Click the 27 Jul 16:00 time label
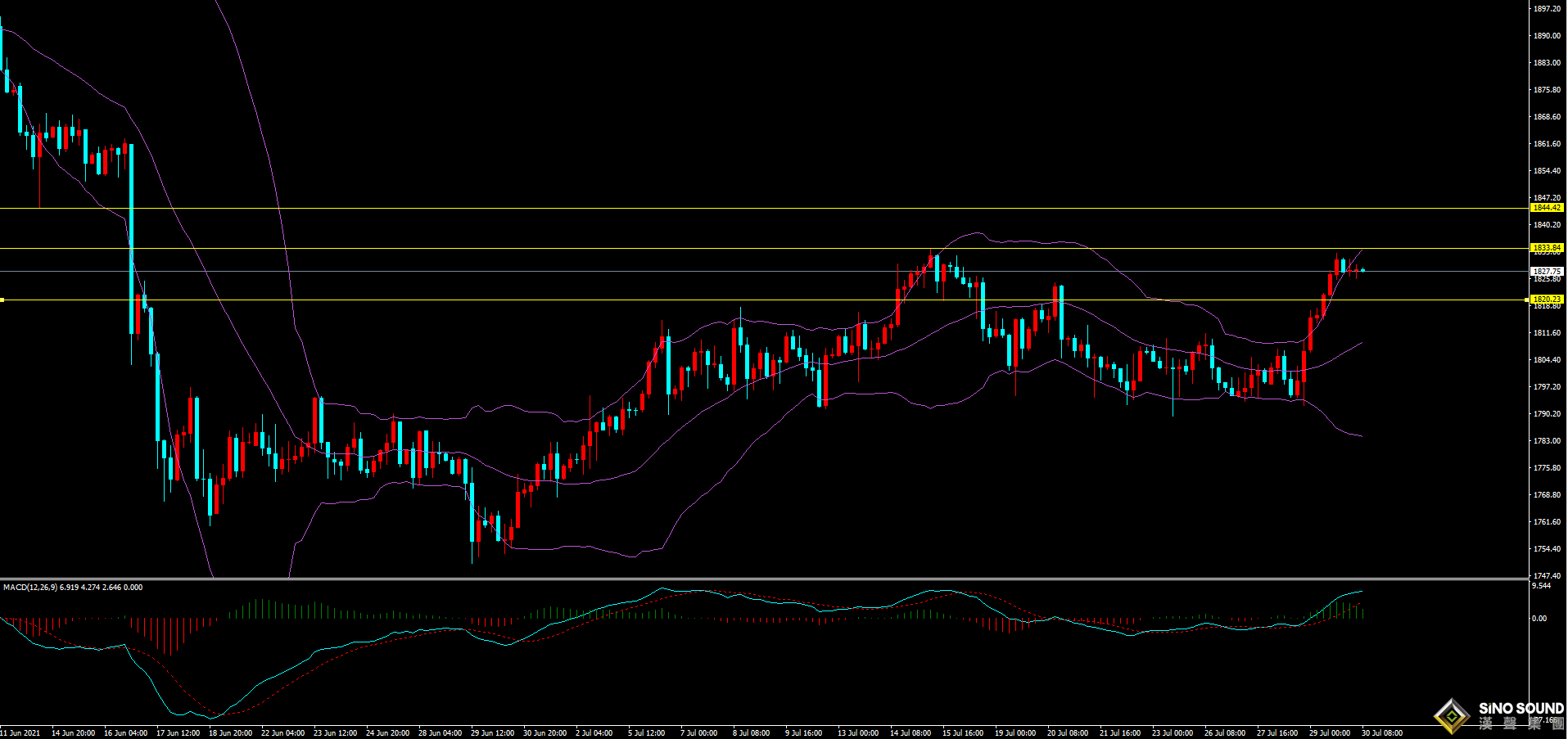Image resolution: width=1568 pixels, height=739 pixels. tap(1277, 733)
